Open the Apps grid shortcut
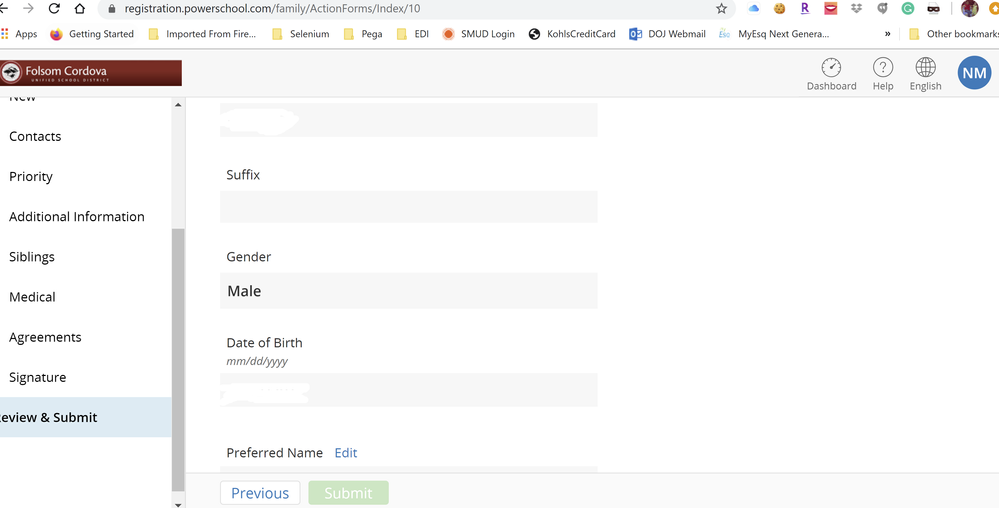Image resolution: width=999 pixels, height=508 pixels. (x=18, y=34)
